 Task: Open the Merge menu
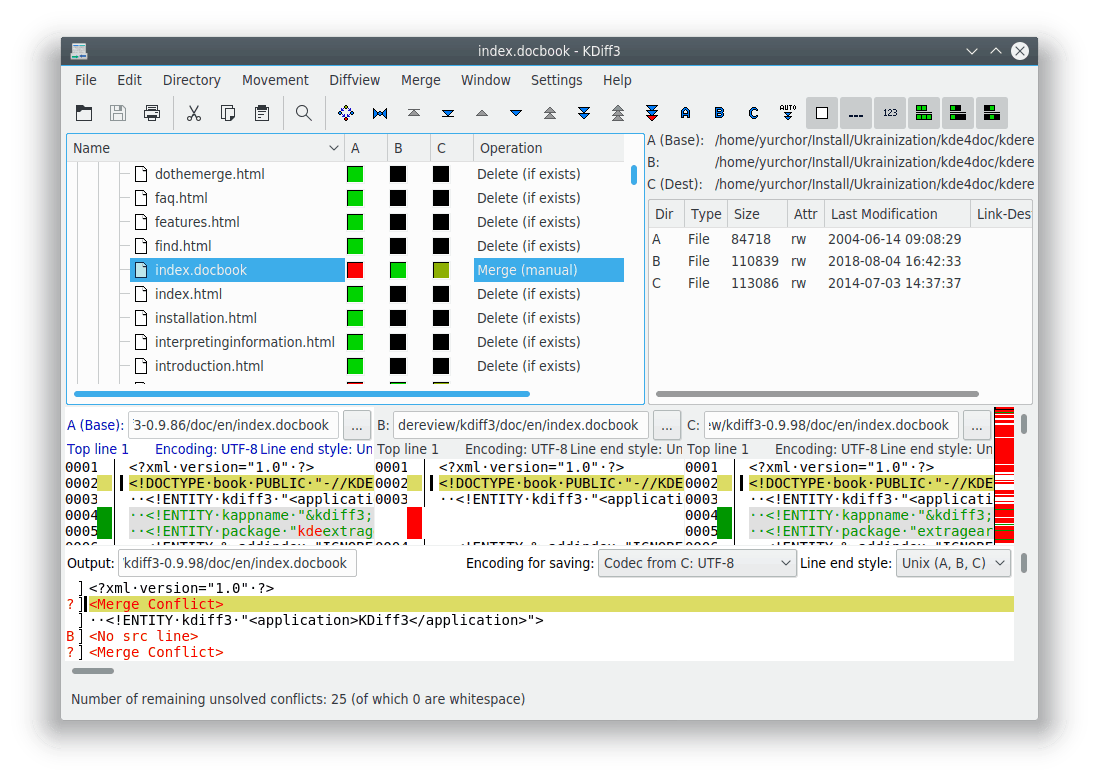[421, 80]
